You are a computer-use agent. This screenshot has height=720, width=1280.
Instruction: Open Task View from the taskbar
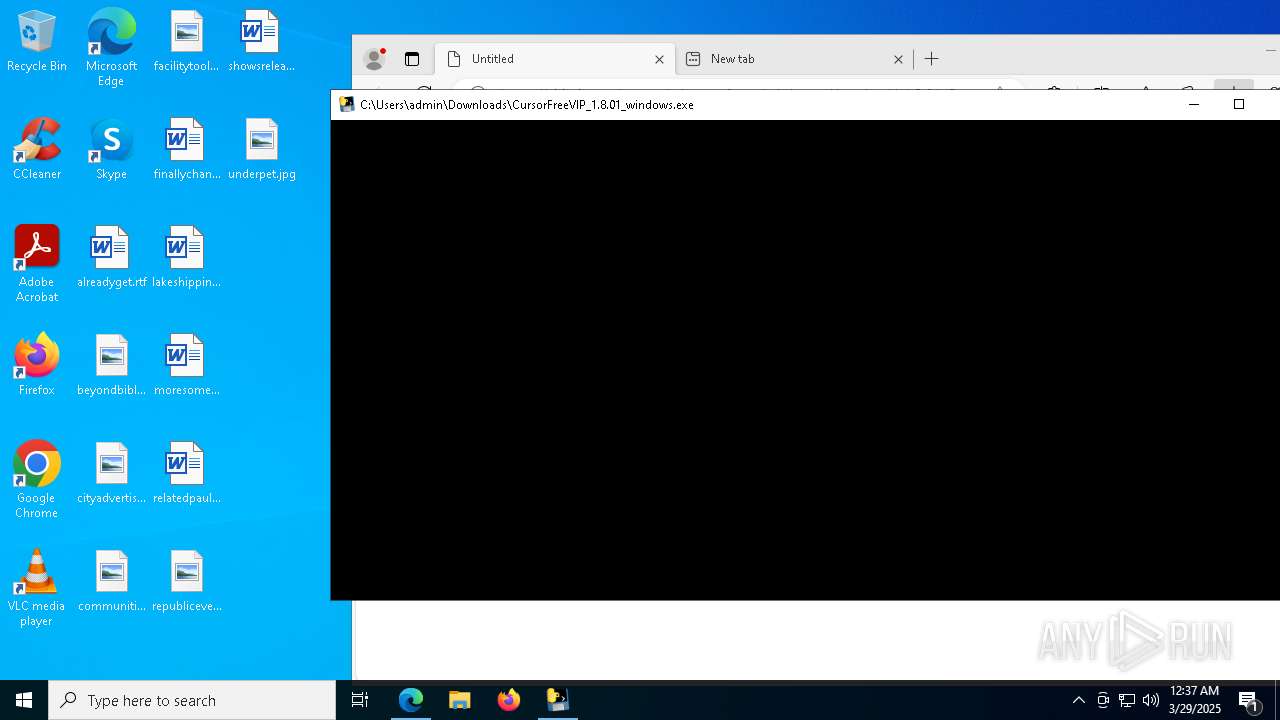[x=360, y=700]
